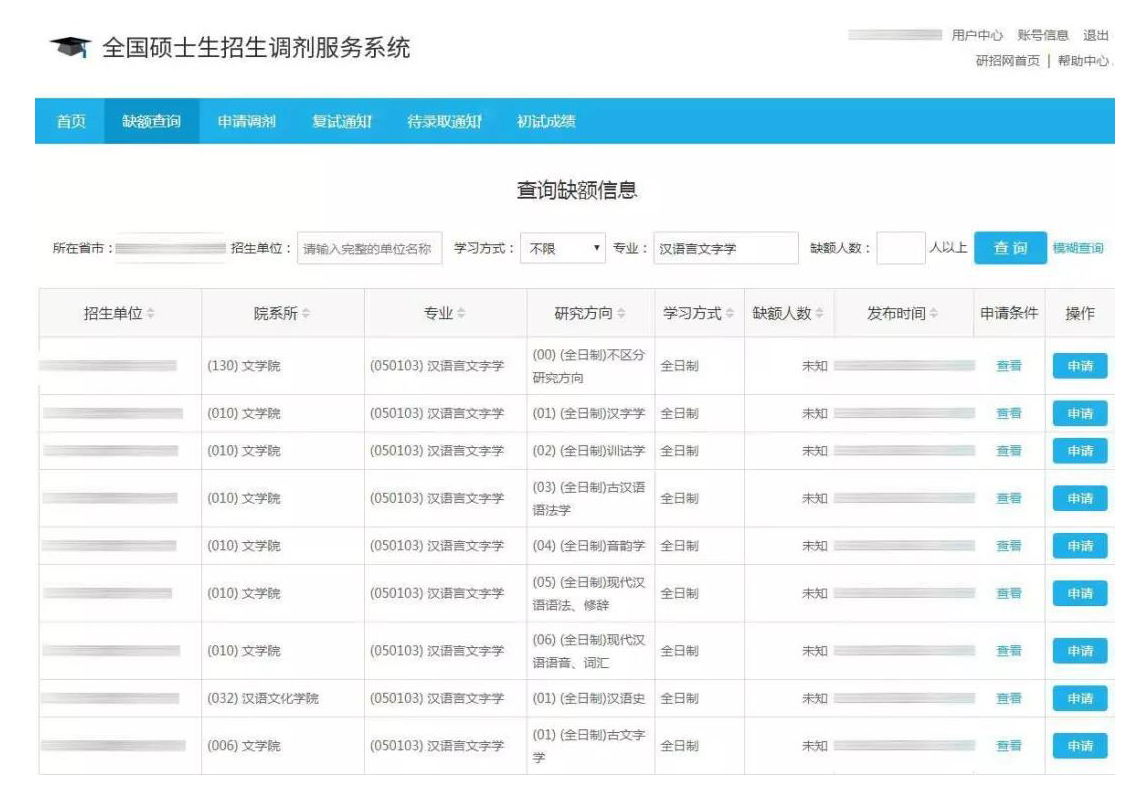Click 申请 for 音韵学 direction row
The height and width of the screenshot is (787, 1148).
click(1080, 546)
